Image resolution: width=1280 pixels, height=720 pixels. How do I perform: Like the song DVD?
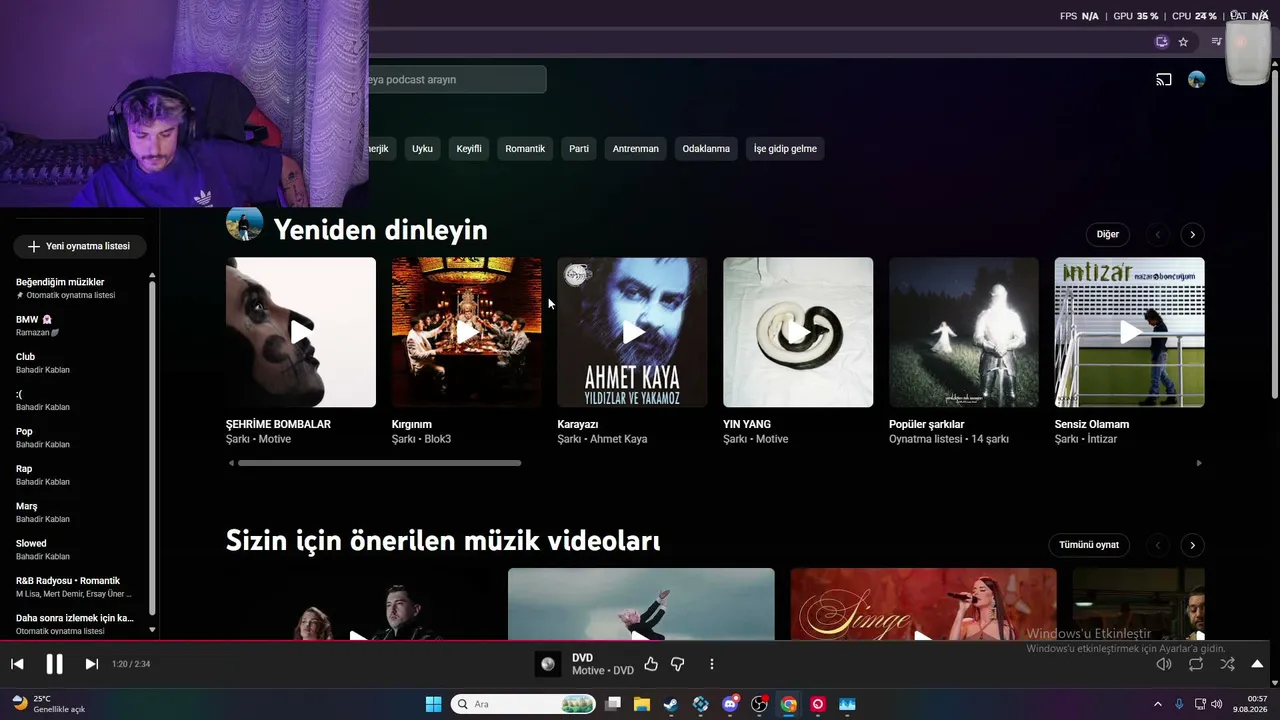point(651,664)
